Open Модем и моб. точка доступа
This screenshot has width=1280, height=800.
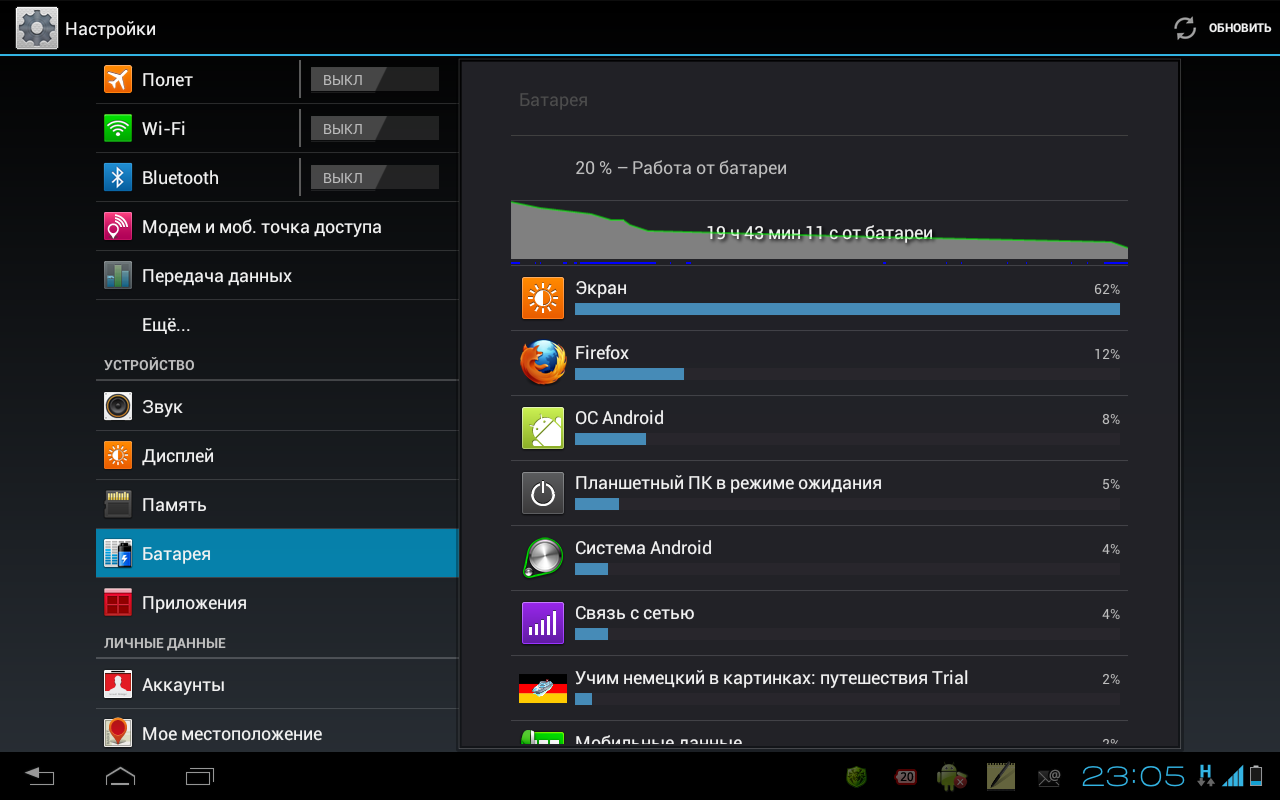point(277,226)
